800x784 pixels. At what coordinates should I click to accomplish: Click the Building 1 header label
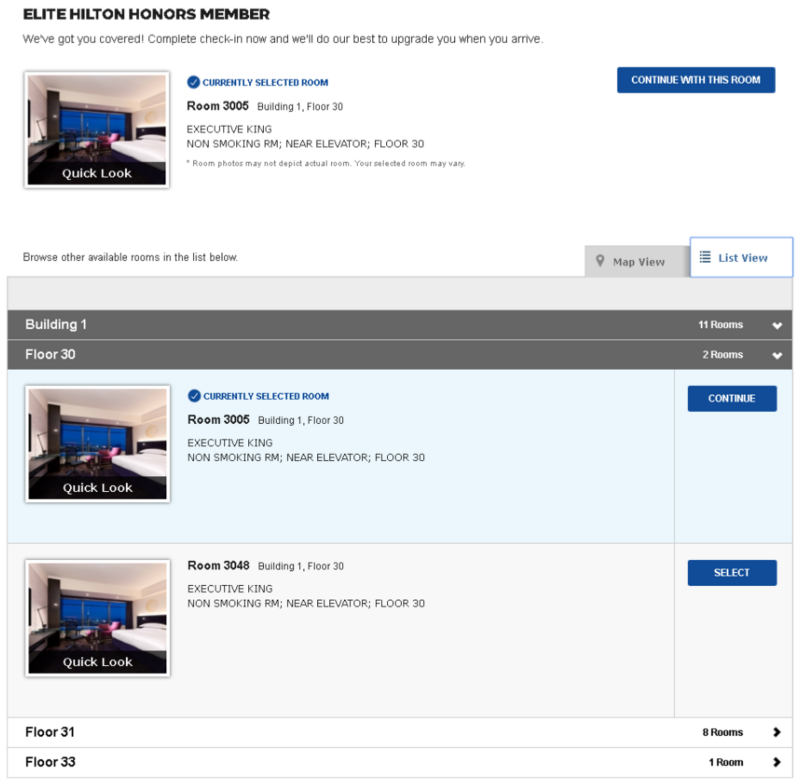[x=56, y=324]
